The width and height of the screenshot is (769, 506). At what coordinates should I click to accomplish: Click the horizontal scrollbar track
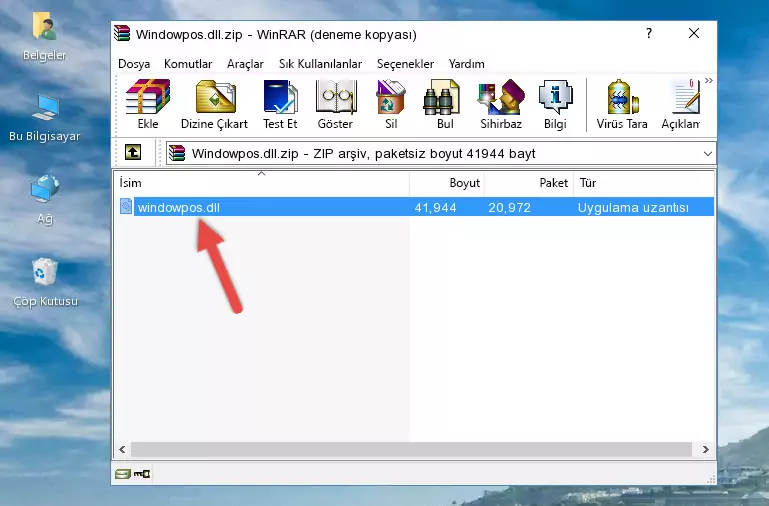click(x=411, y=449)
